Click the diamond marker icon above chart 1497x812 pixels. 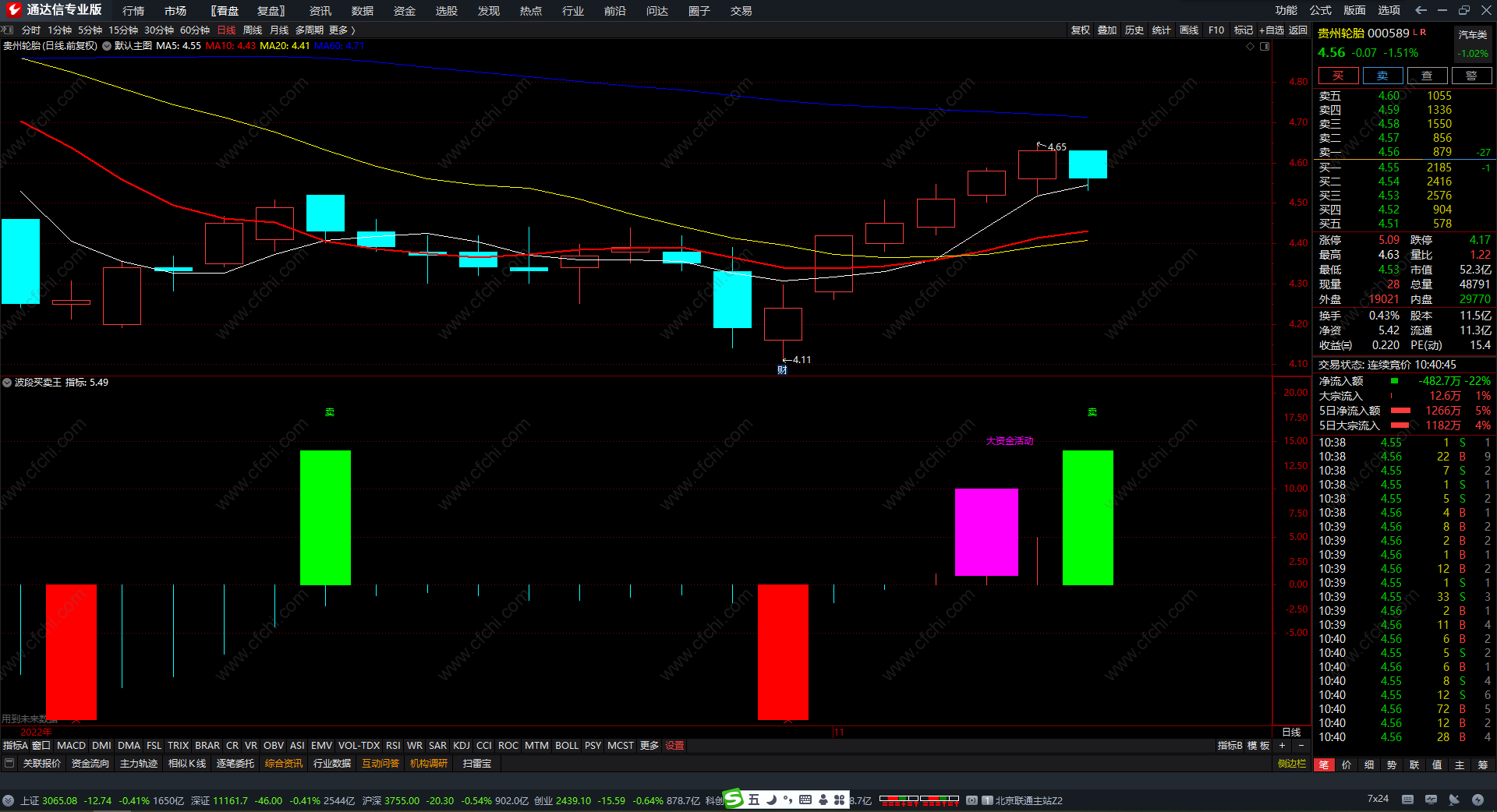pyautogui.click(x=1251, y=47)
